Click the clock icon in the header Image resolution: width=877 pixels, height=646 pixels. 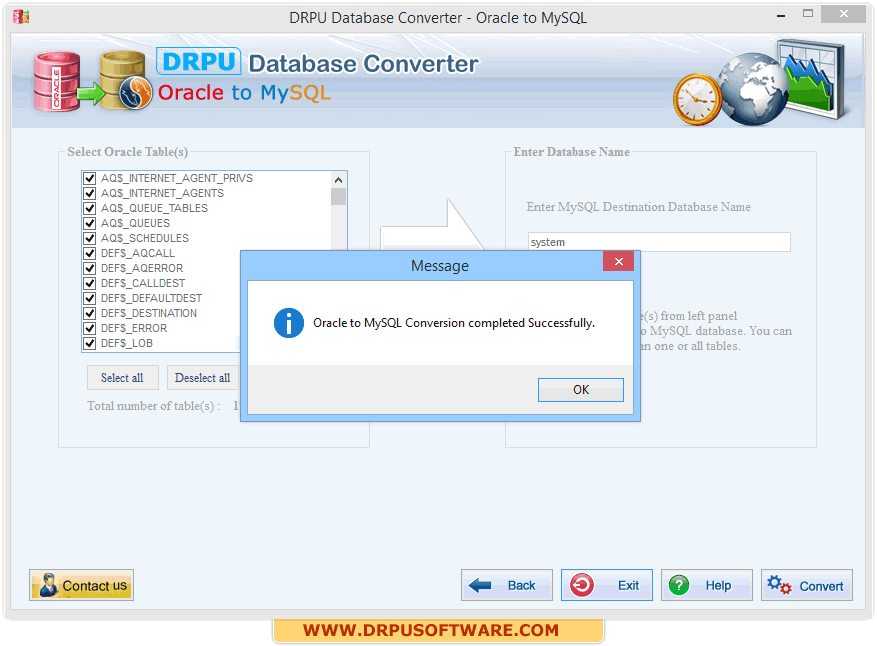click(697, 100)
